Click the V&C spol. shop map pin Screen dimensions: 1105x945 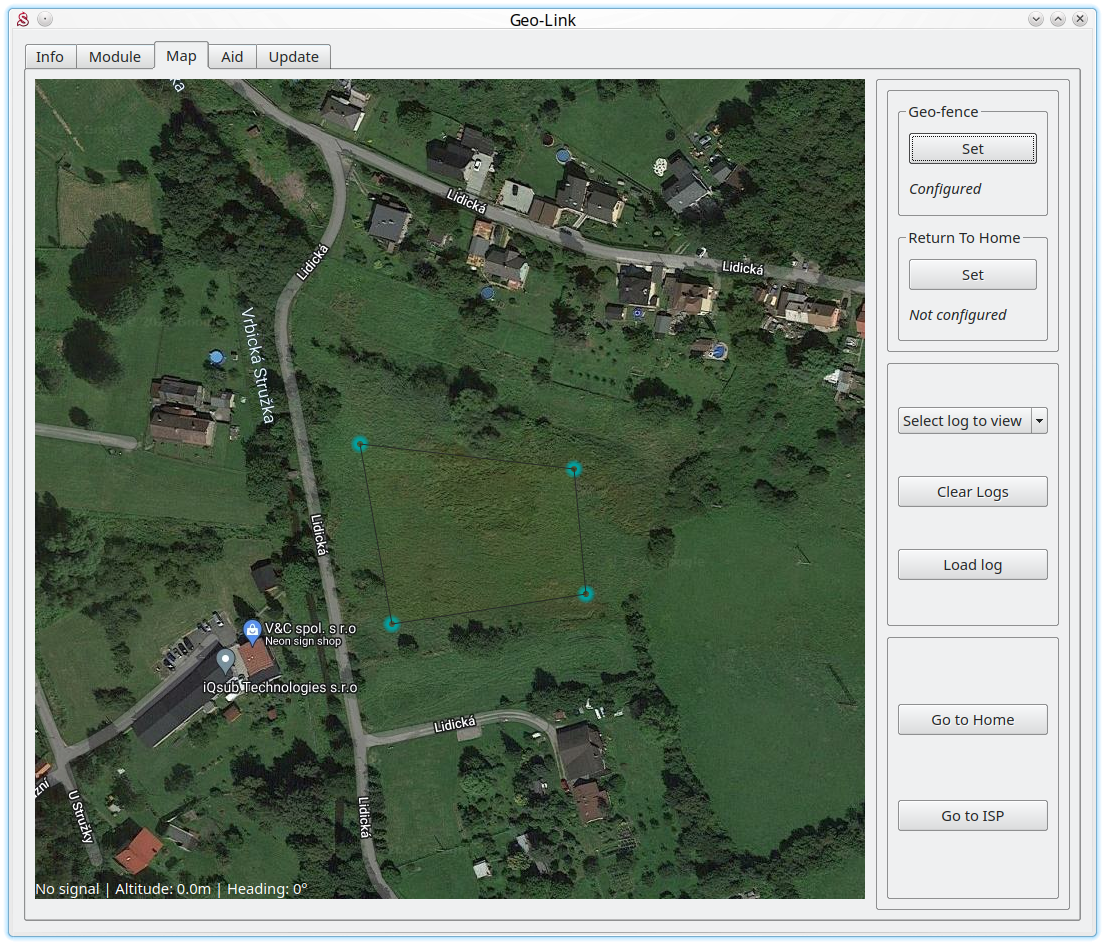click(252, 630)
